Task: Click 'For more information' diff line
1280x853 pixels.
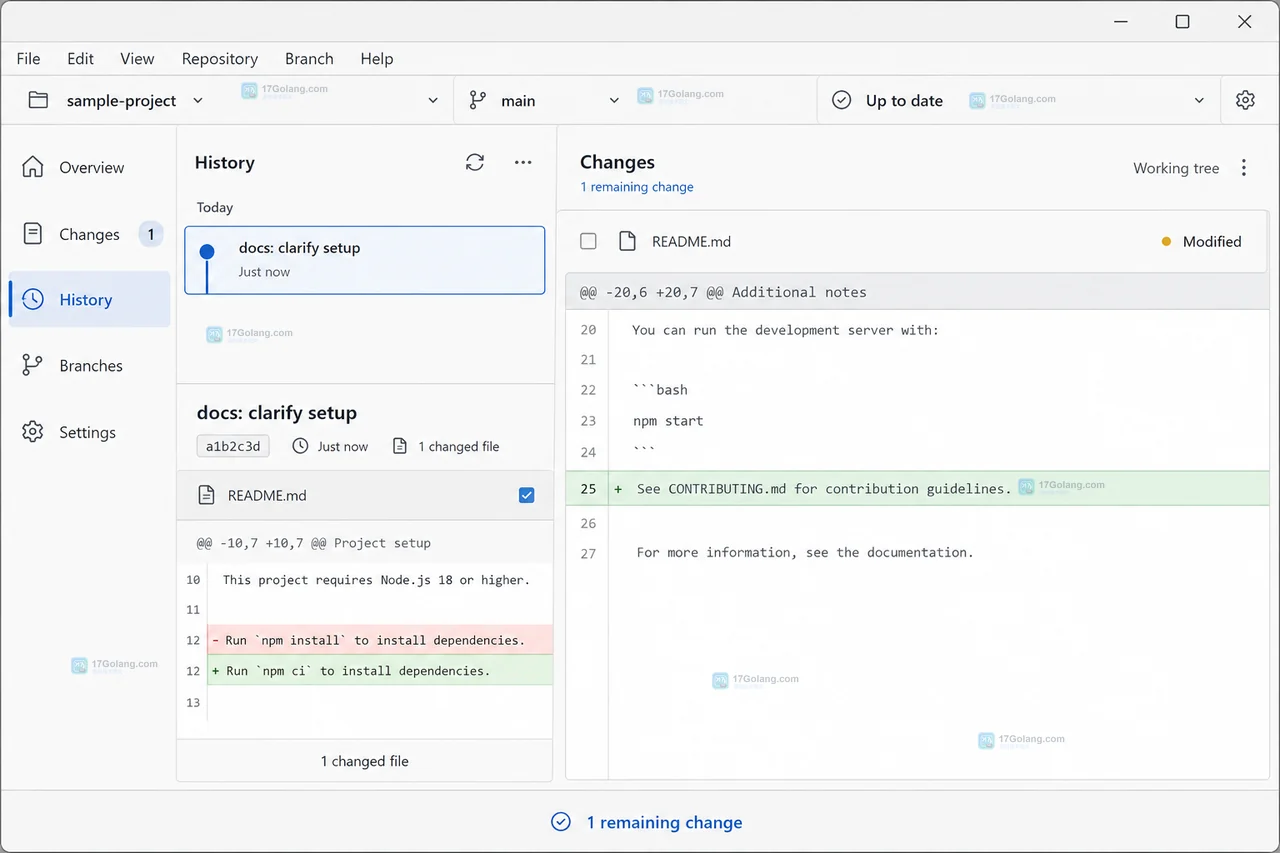Action: [805, 552]
